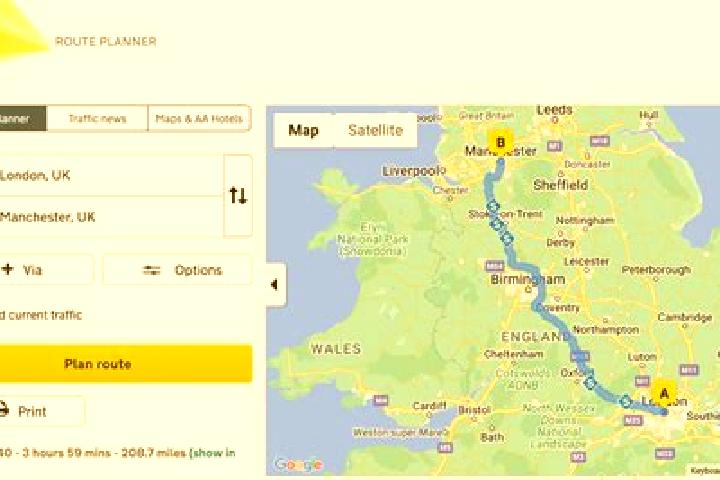Click the printer icon next to Print
The height and width of the screenshot is (480, 720).
pos(4,410)
